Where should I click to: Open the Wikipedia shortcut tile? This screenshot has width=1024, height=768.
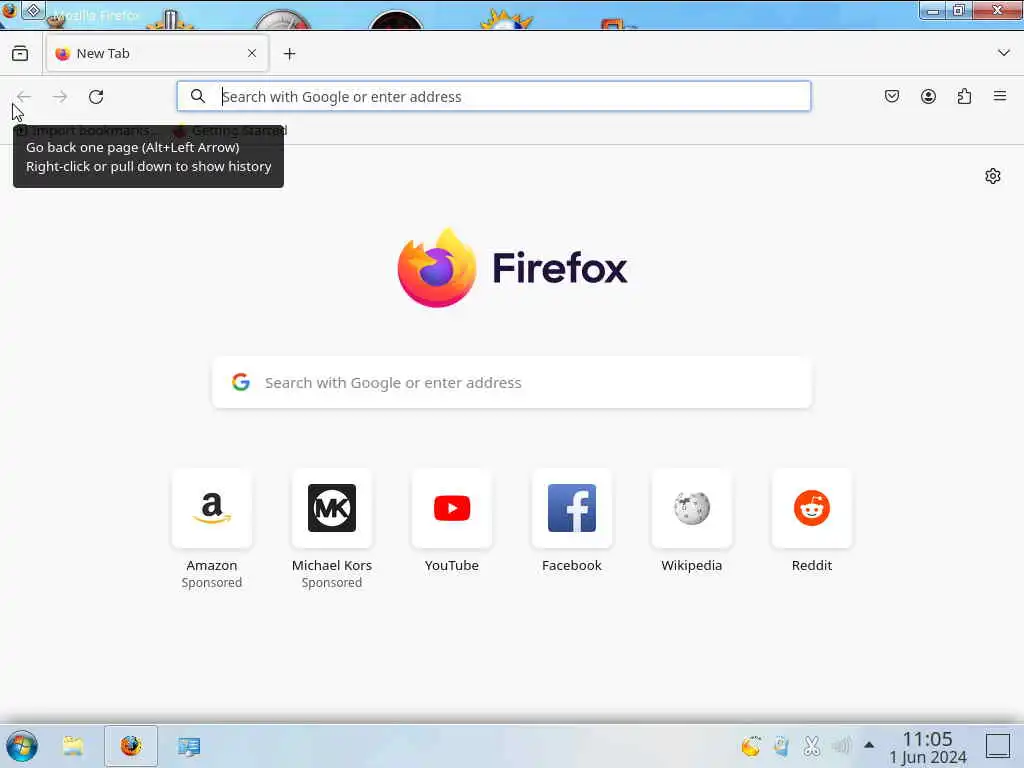tap(692, 508)
